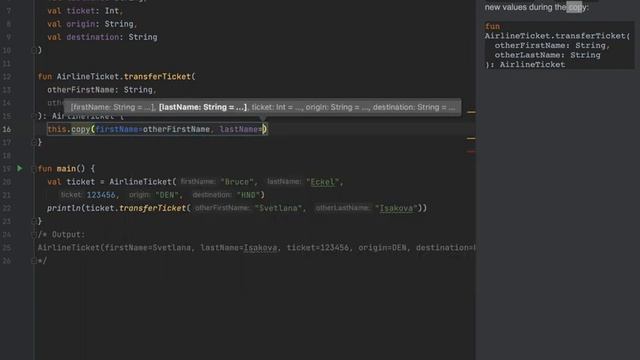
Task: Run main using the green gutter arrow
Action: pos(20,168)
